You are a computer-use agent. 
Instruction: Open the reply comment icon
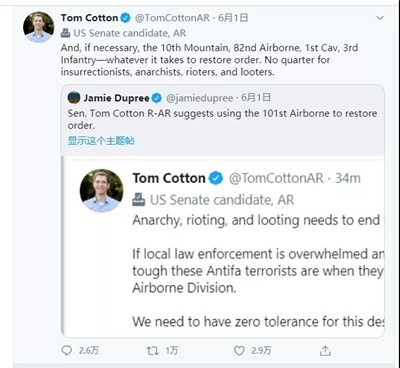tap(67, 350)
